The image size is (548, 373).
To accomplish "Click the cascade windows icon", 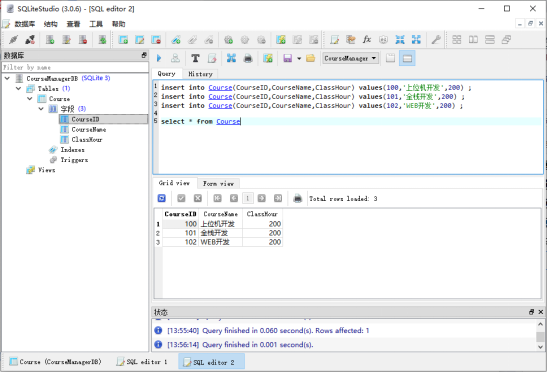I will 506,40.
